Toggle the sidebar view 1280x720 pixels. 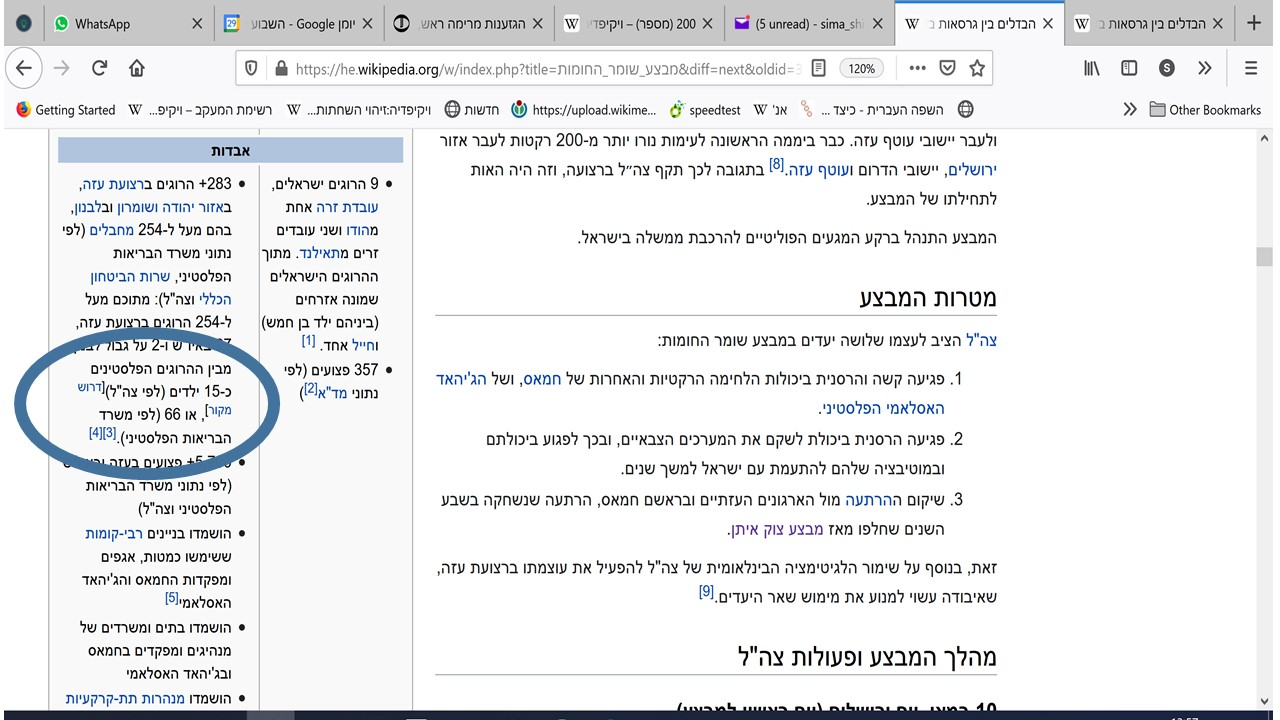[1129, 68]
